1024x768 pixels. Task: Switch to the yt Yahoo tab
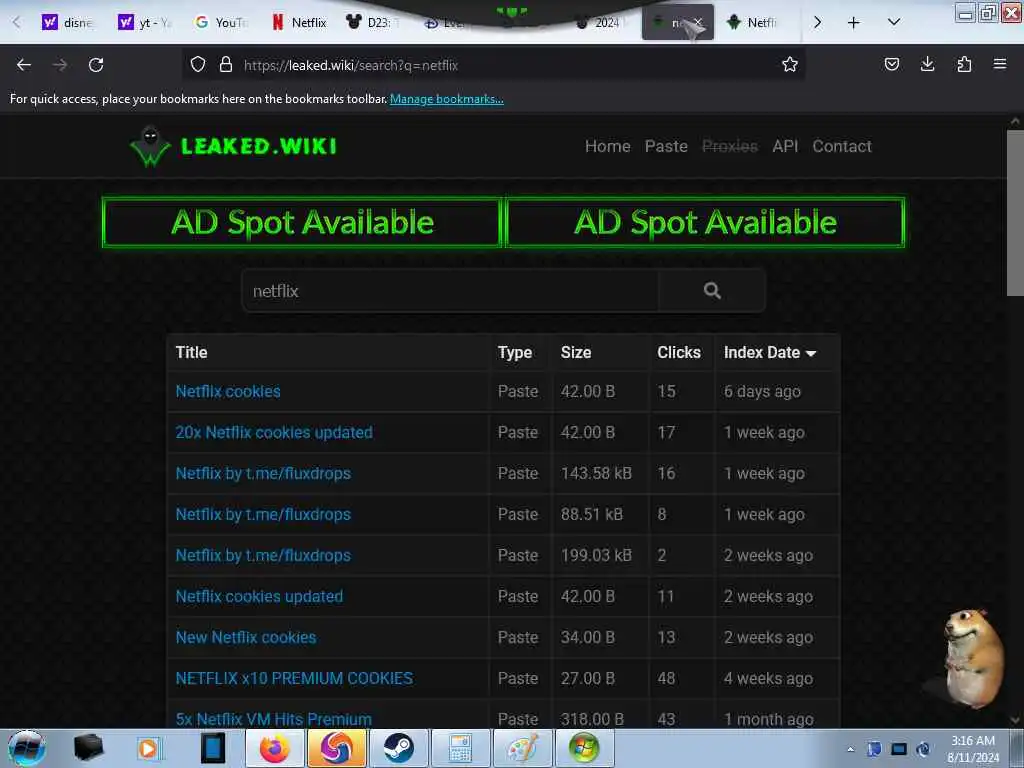coord(145,23)
